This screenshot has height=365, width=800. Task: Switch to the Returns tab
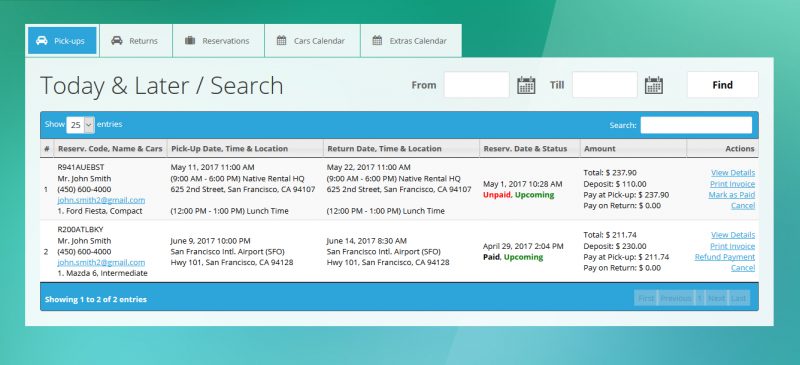point(136,41)
